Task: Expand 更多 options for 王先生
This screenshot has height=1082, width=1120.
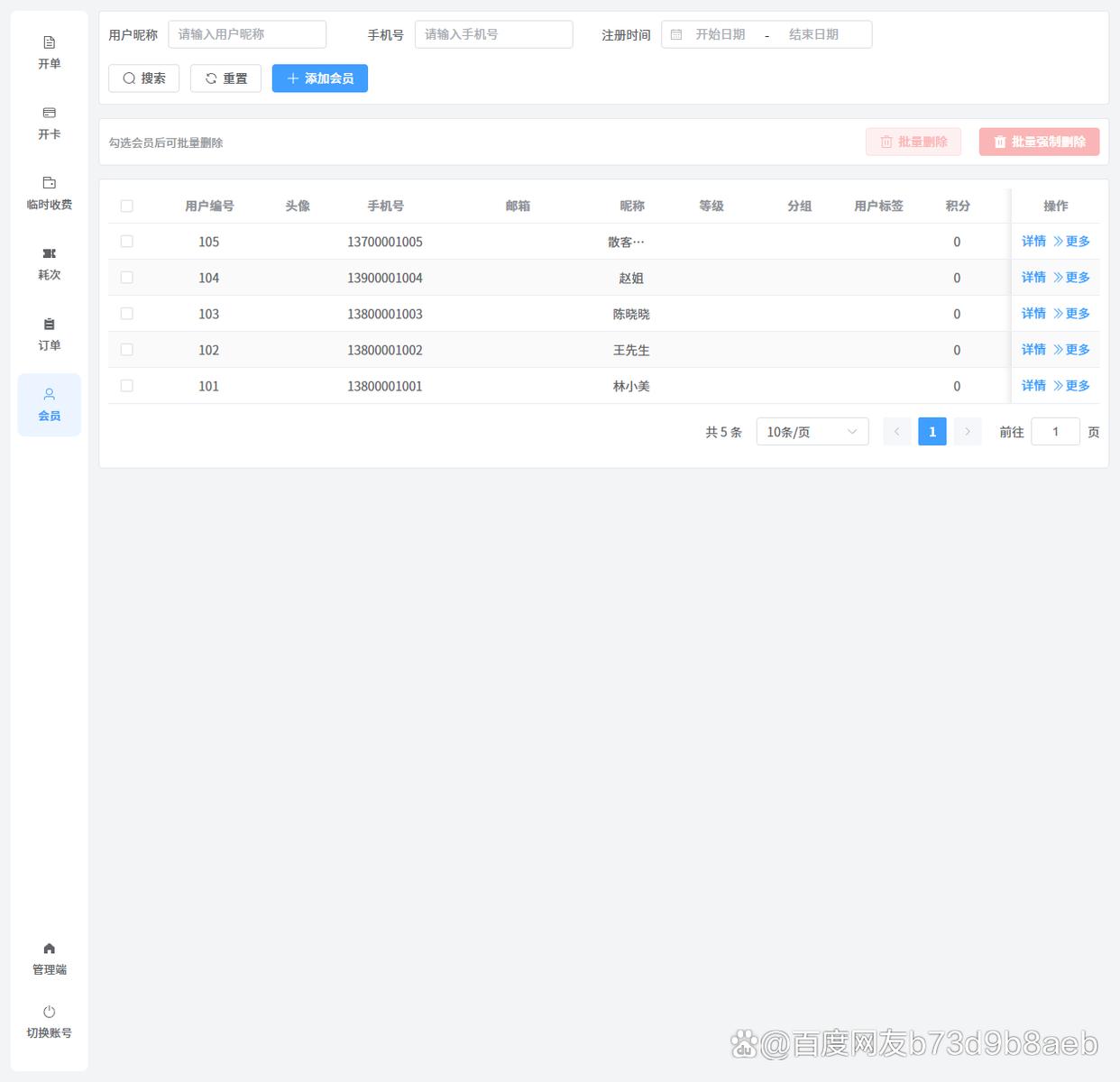Action: (1071, 350)
